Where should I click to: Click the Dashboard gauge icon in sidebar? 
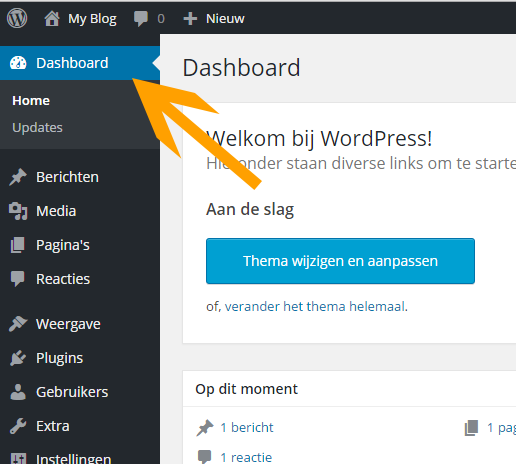coord(18,63)
